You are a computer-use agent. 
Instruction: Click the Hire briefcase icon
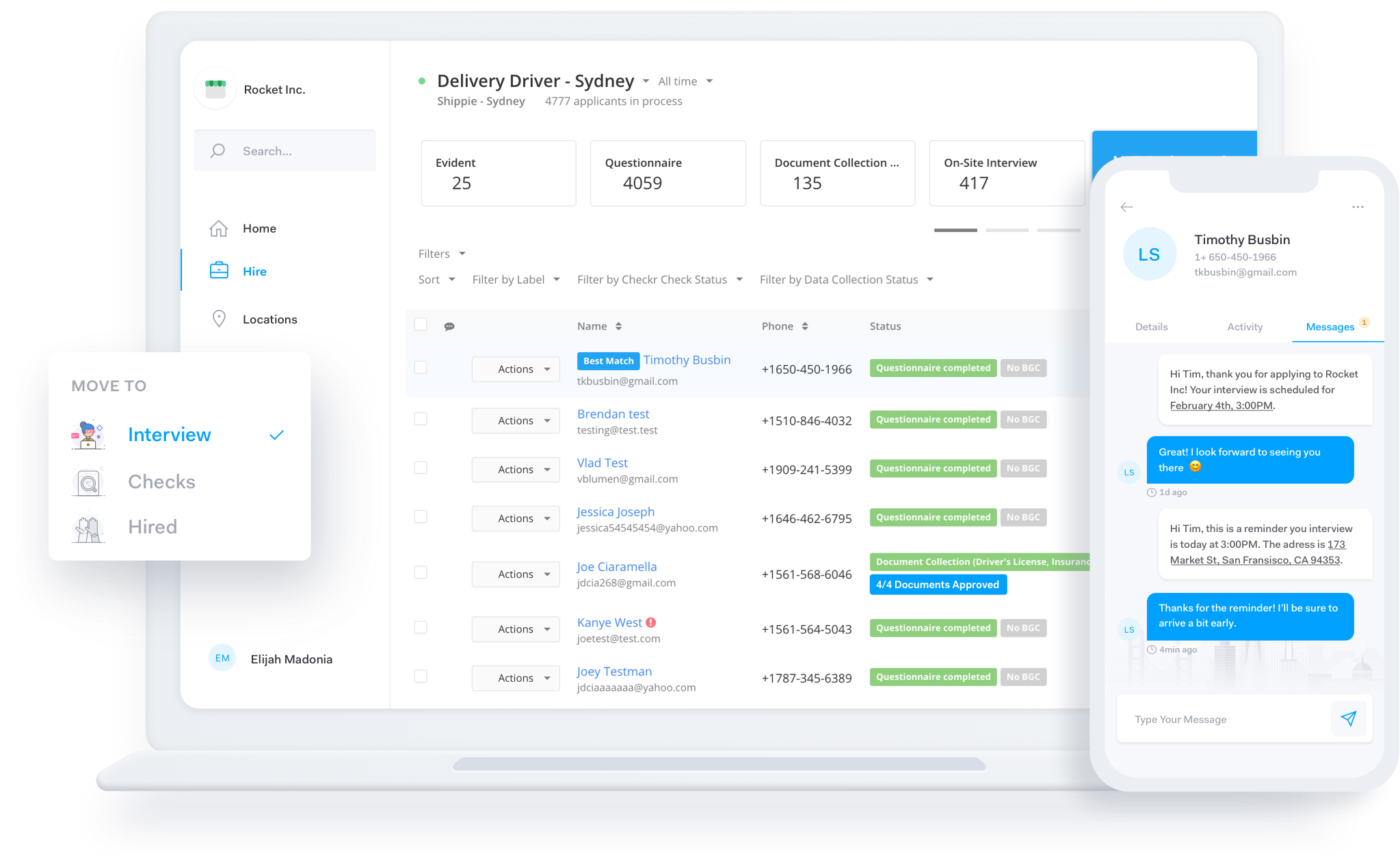[219, 271]
